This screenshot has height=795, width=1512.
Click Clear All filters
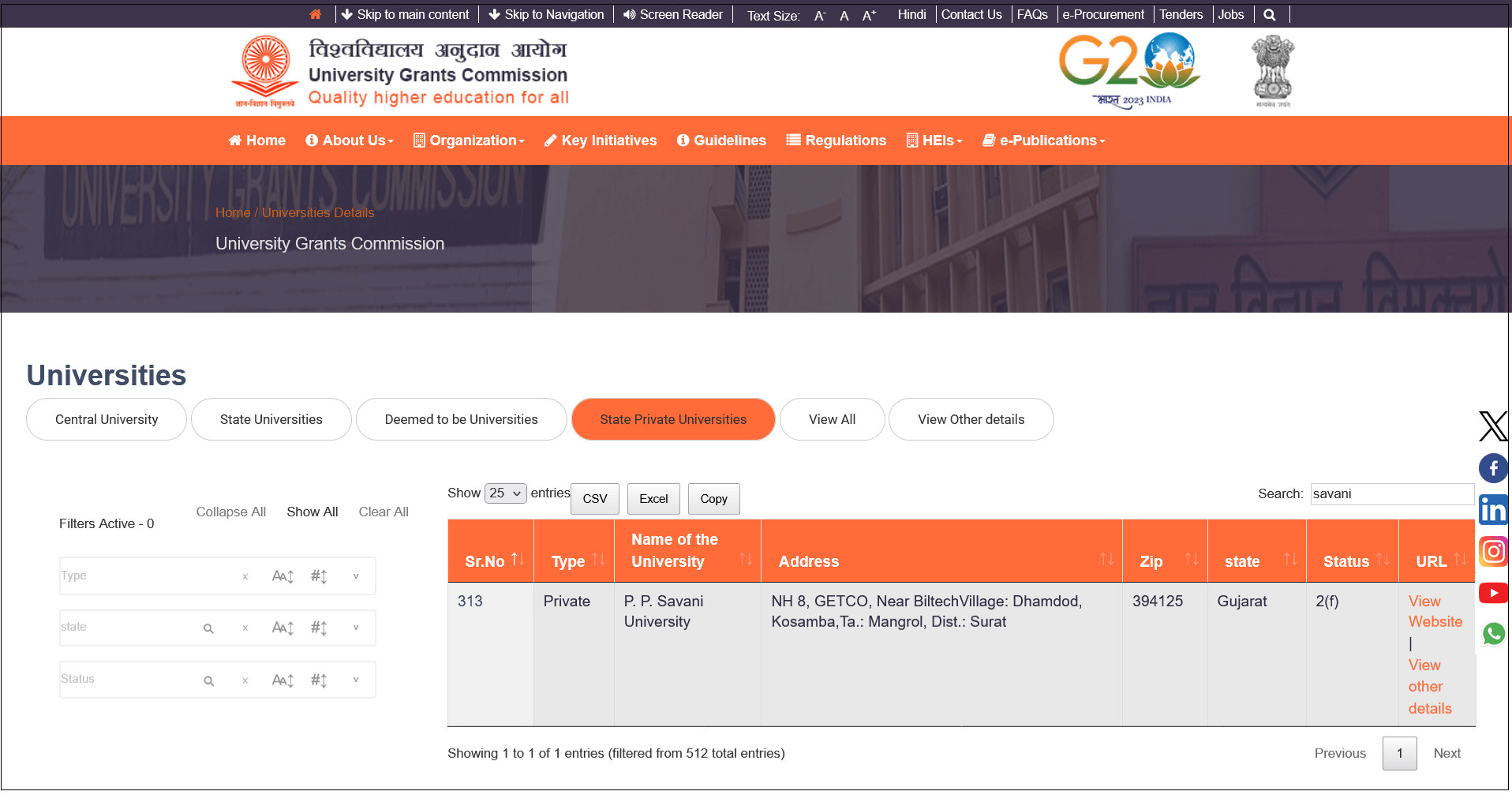(x=384, y=512)
